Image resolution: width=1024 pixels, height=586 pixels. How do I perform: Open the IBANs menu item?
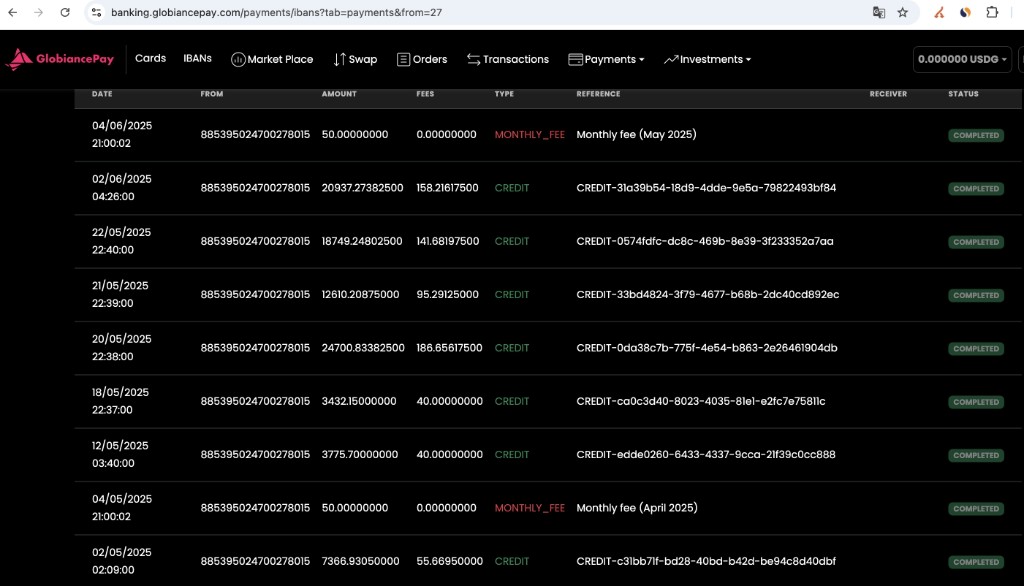(197, 58)
